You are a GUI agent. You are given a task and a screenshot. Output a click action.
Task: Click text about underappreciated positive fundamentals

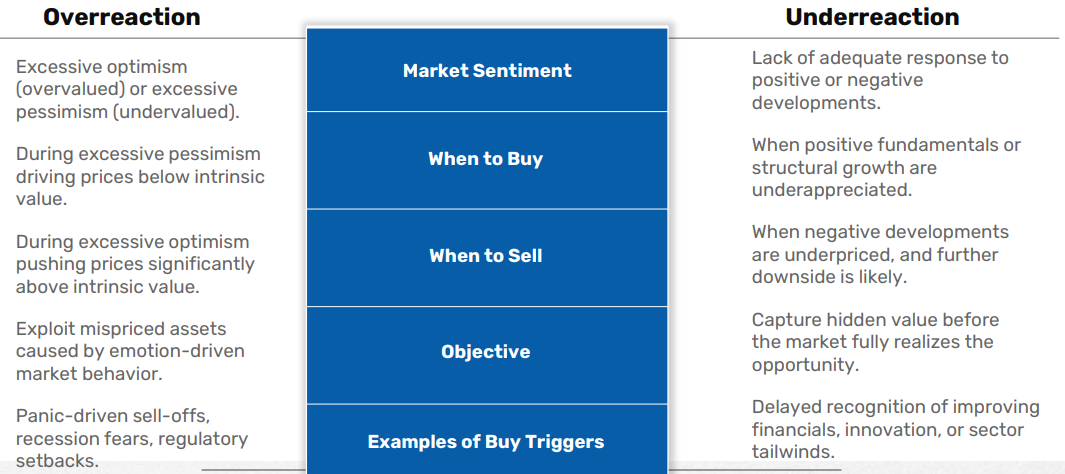tap(886, 167)
